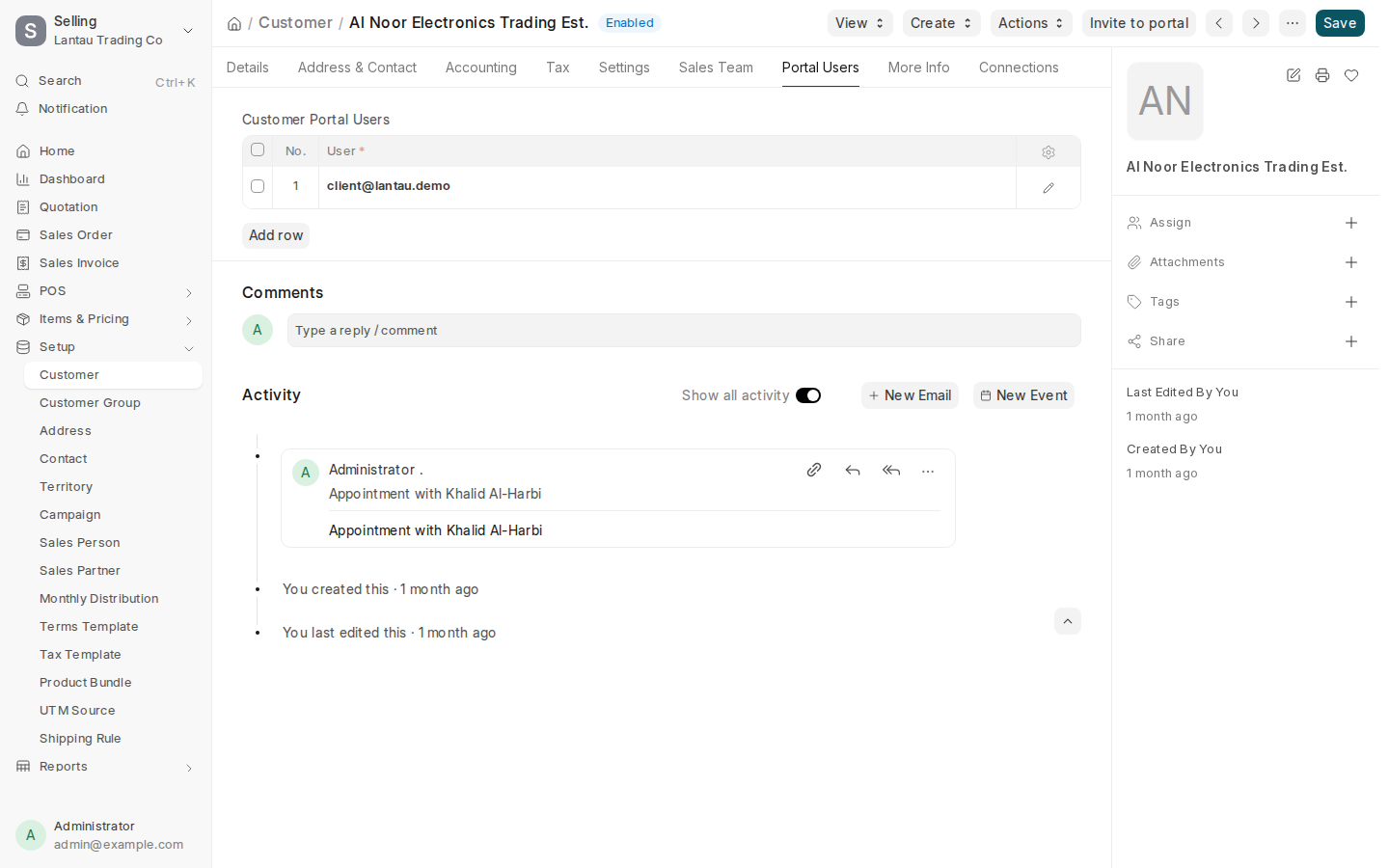Add a tag with plus icon

tap(1351, 302)
